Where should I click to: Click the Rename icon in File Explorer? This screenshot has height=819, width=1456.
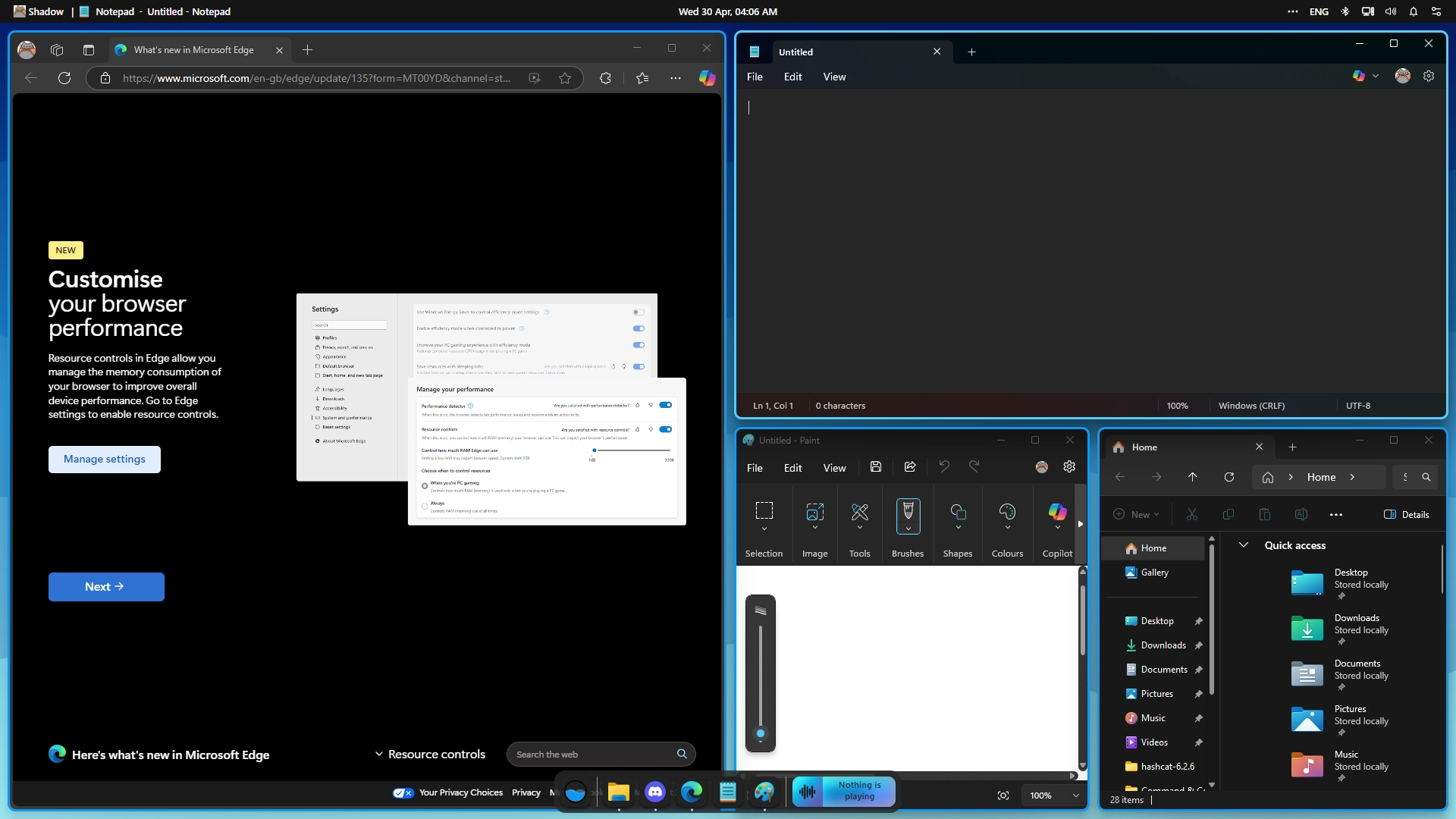tap(1301, 514)
